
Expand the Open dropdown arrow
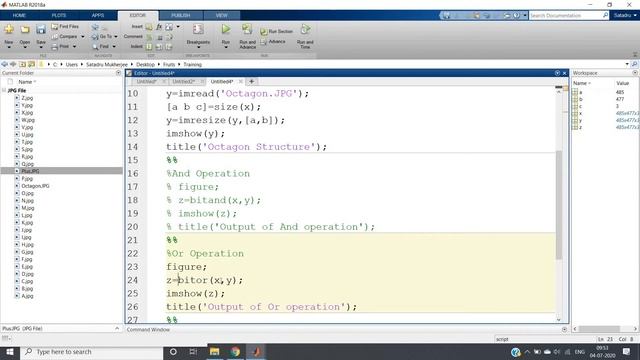click(x=25, y=48)
